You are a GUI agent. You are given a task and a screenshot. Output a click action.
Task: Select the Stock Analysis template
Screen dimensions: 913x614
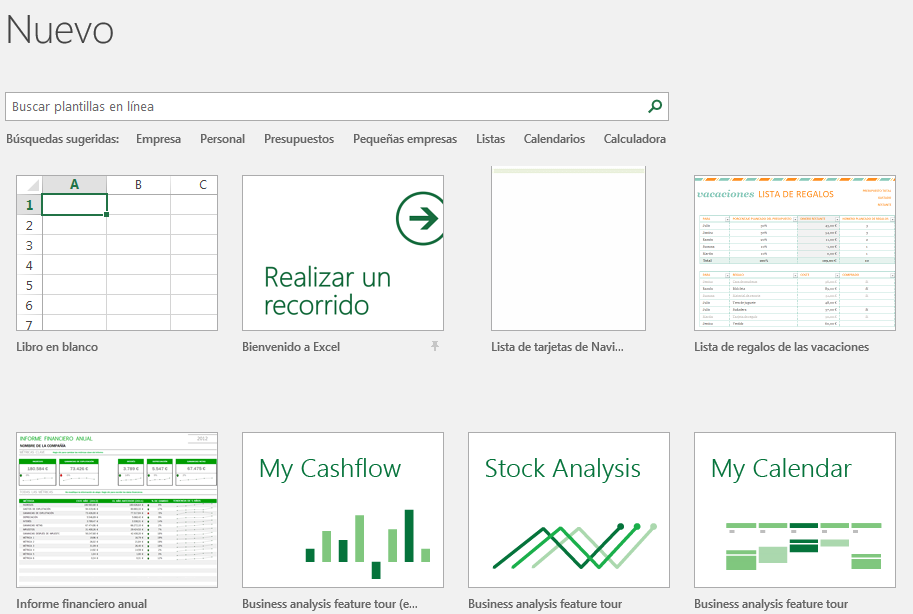coord(569,510)
